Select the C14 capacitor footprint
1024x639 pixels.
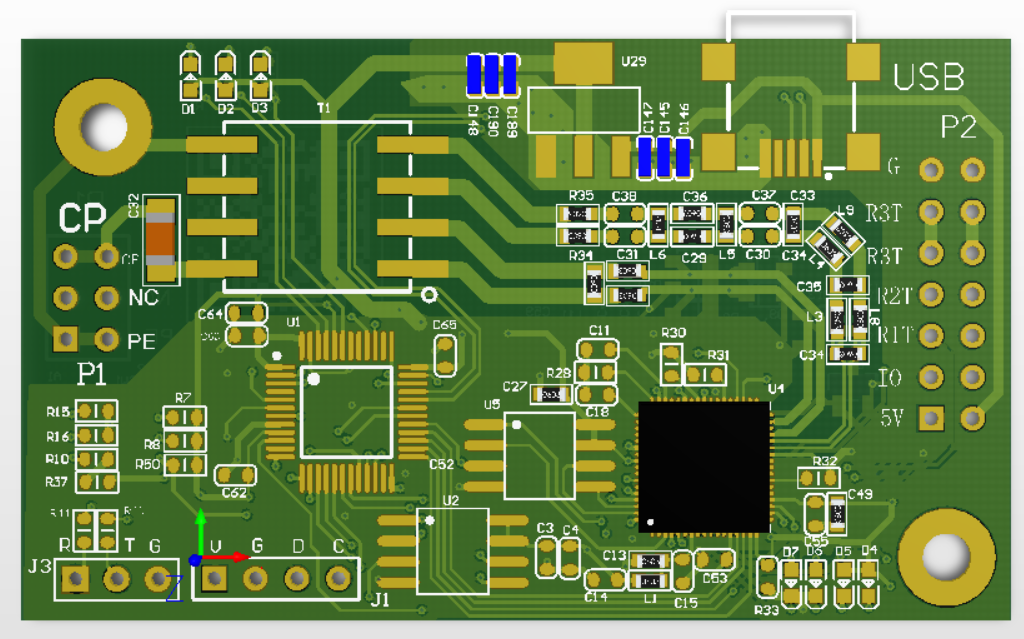pyautogui.click(x=605, y=580)
